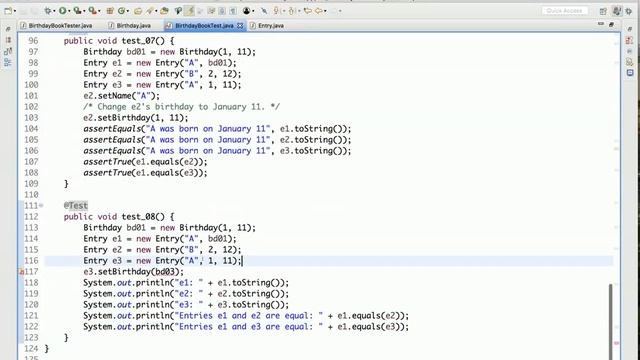
Task: Click the @Test annotation text
Action: pos(76,206)
